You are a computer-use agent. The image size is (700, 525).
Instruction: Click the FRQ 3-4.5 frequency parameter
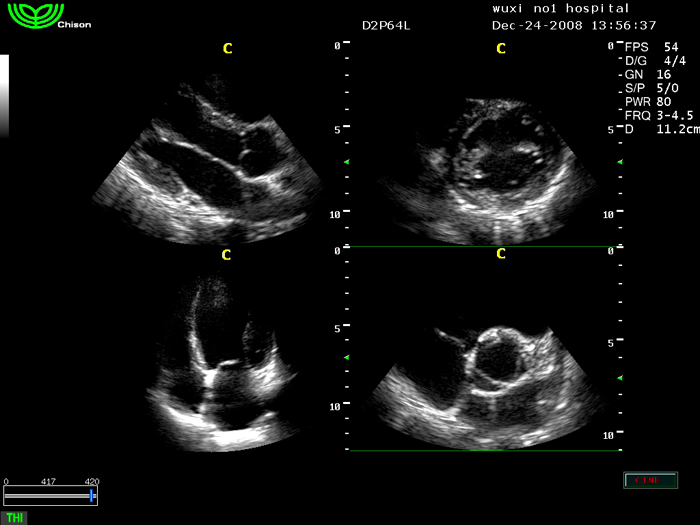tap(660, 116)
